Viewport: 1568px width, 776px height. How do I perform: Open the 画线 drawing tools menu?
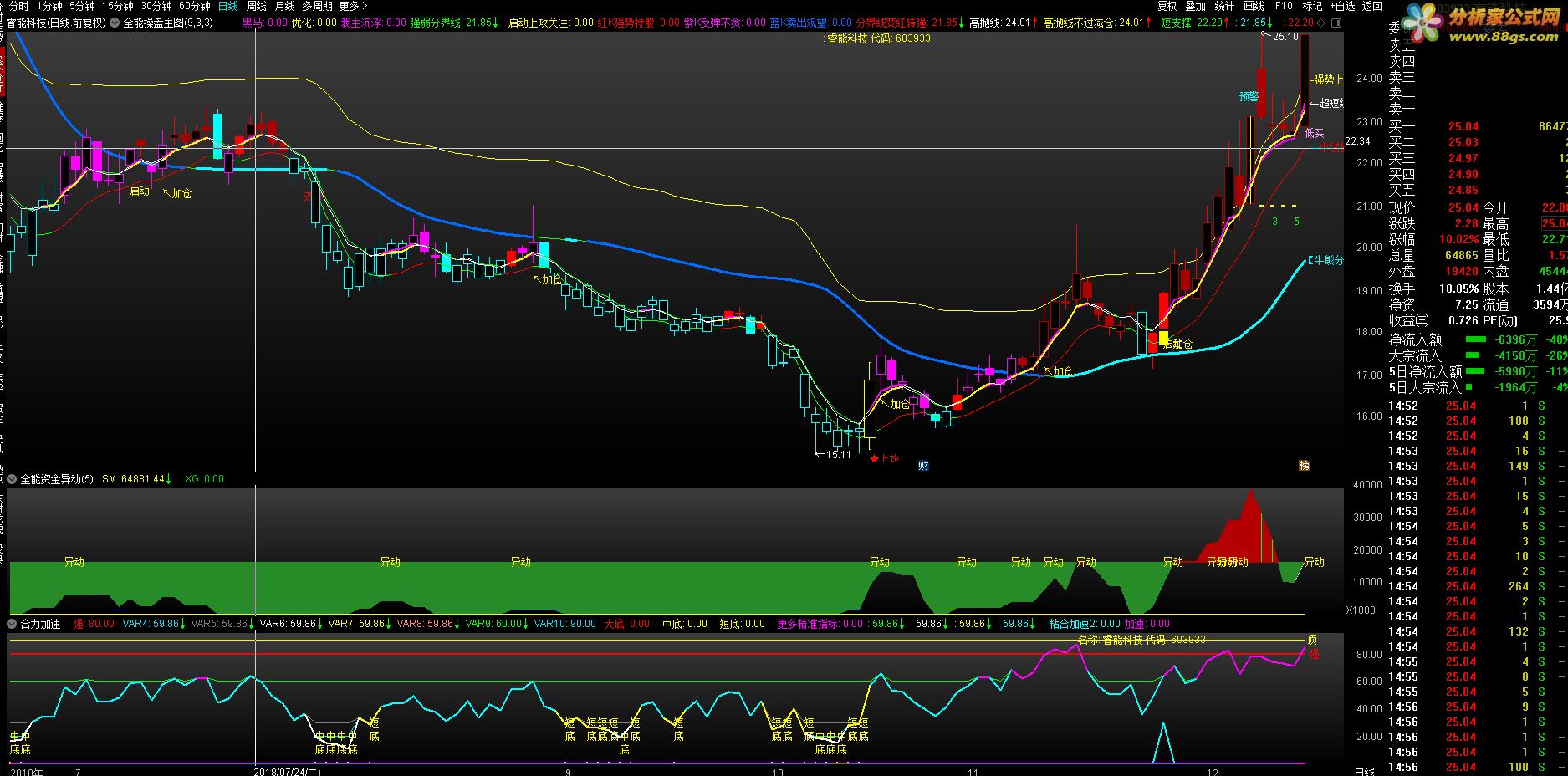[x=1254, y=6]
